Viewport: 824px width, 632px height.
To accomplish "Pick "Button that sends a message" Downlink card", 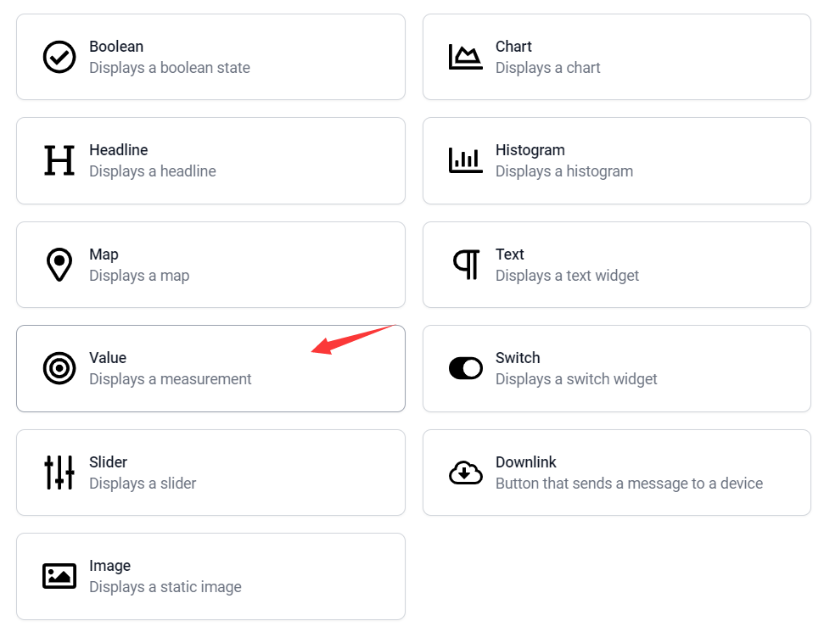I will 616,472.
